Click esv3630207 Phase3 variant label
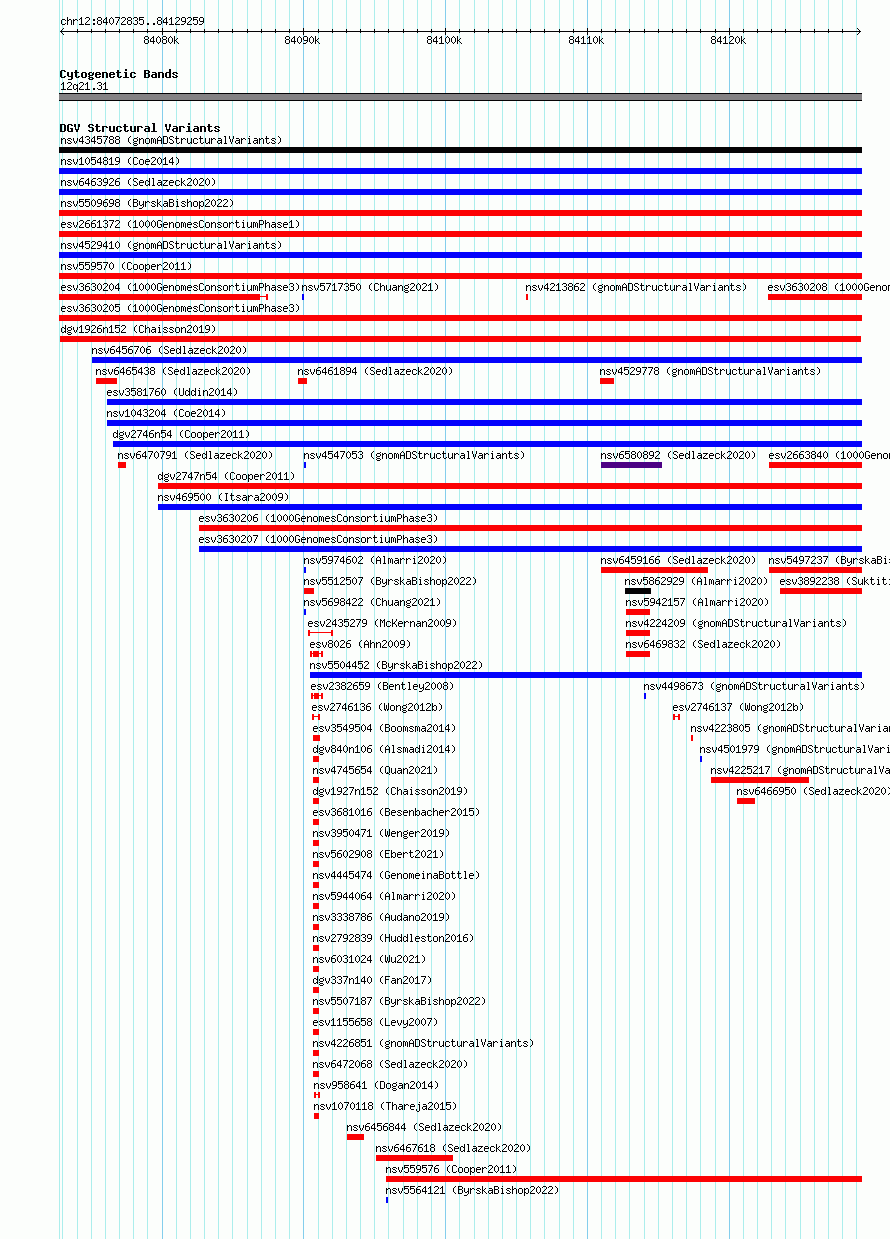This screenshot has height=1239, width=890. [x=319, y=539]
